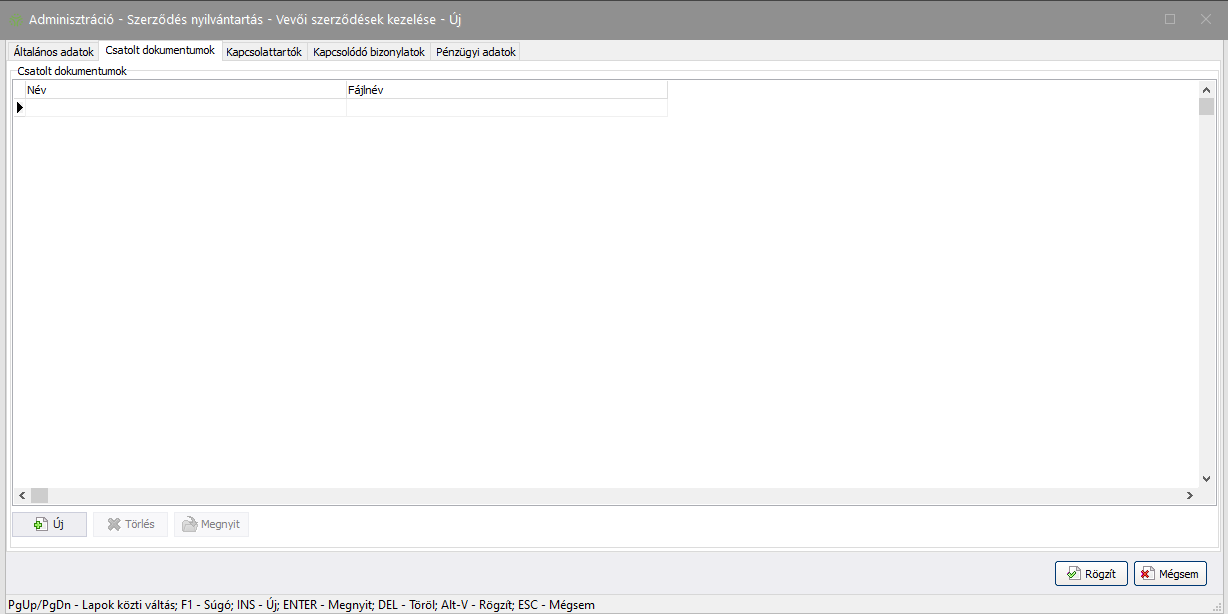The image size is (1228, 614).
Task: Go to the Kapcsolódó bizonylatok tab
Action: pyautogui.click(x=369, y=52)
